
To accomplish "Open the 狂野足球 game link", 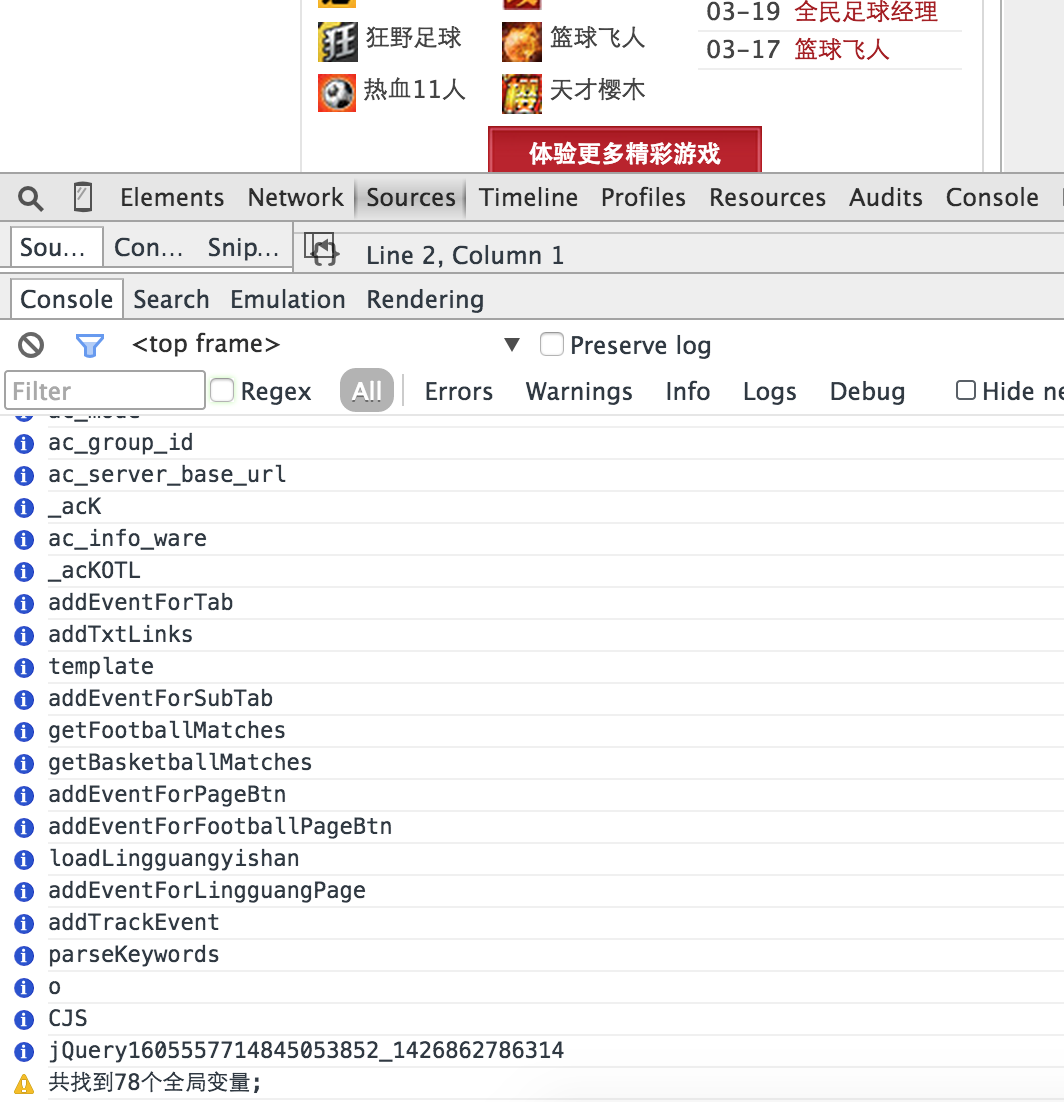I will pyautogui.click(x=413, y=37).
